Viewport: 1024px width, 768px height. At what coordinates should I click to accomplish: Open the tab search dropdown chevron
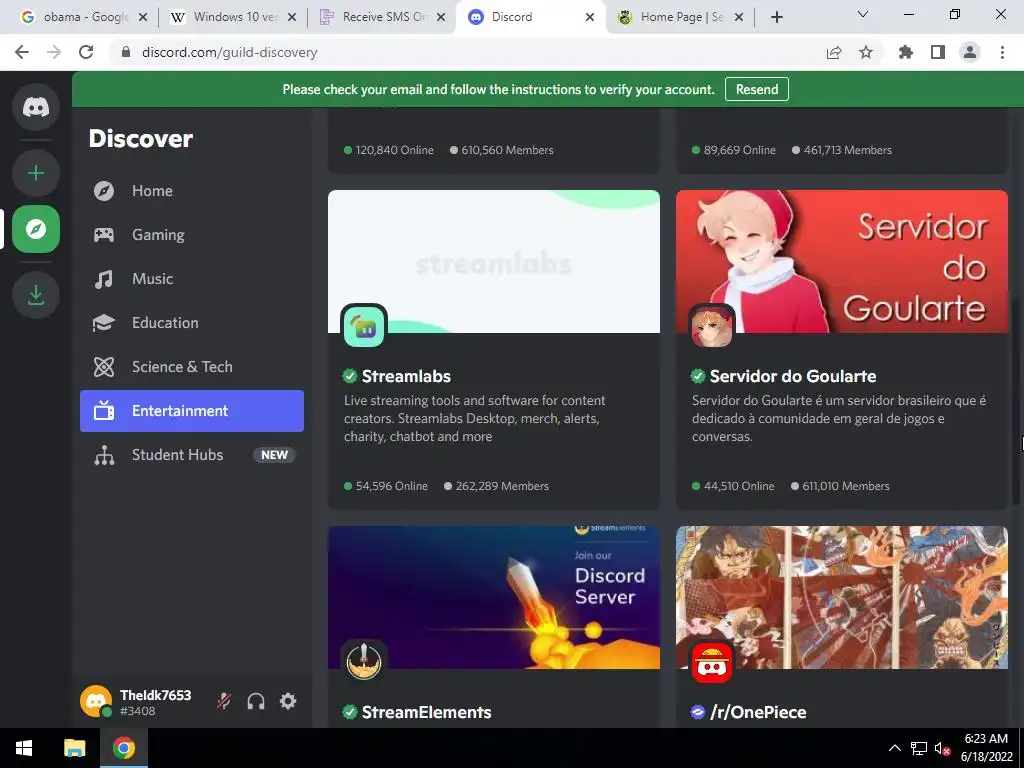[x=863, y=14]
